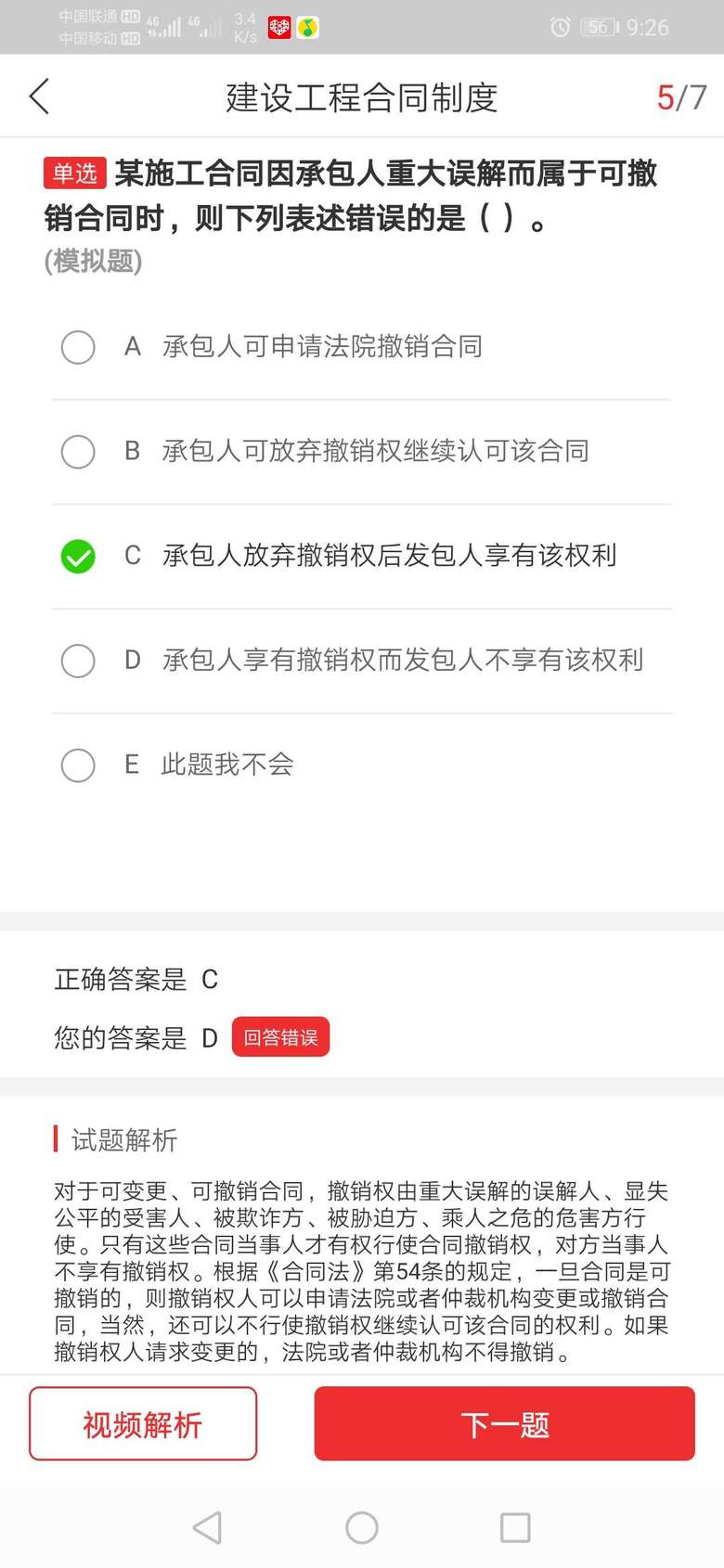Tap the 试题解析 section heading

(124, 1139)
